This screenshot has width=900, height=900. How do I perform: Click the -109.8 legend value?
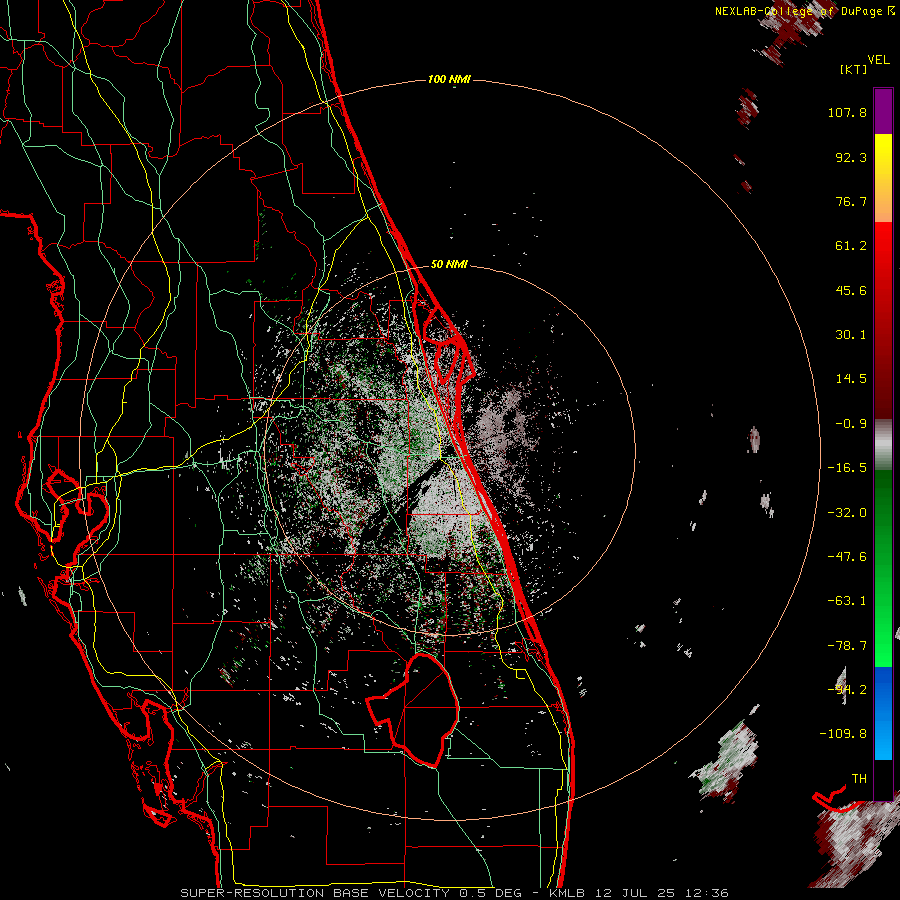pyautogui.click(x=843, y=734)
